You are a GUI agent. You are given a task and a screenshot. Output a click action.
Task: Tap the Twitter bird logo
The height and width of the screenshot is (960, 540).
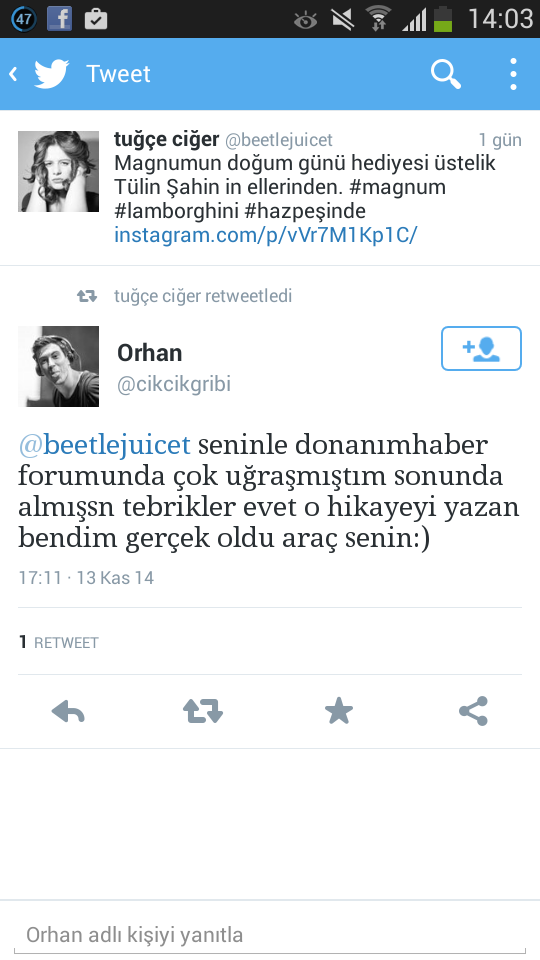pos(51,74)
